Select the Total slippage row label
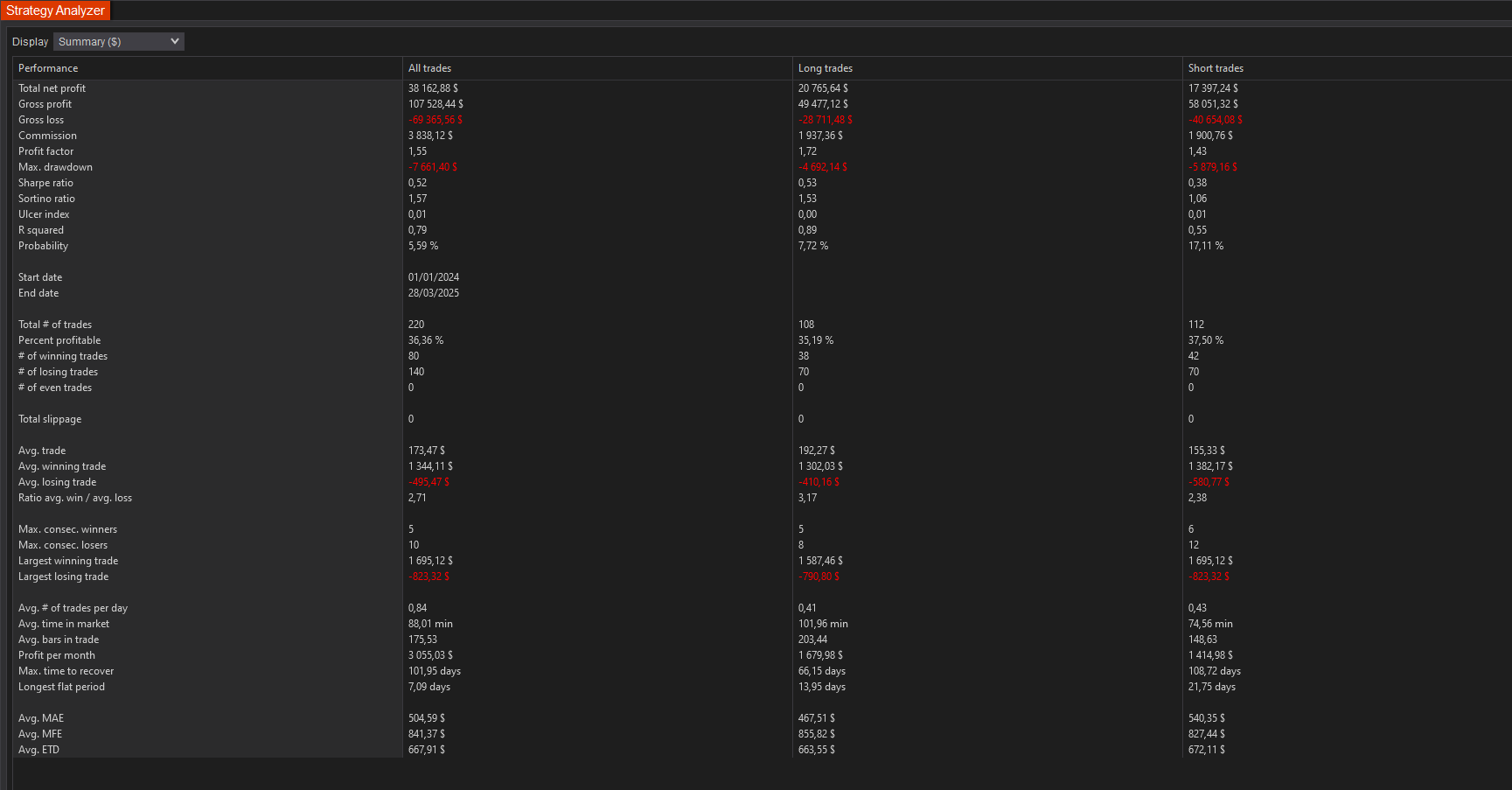 [50, 419]
